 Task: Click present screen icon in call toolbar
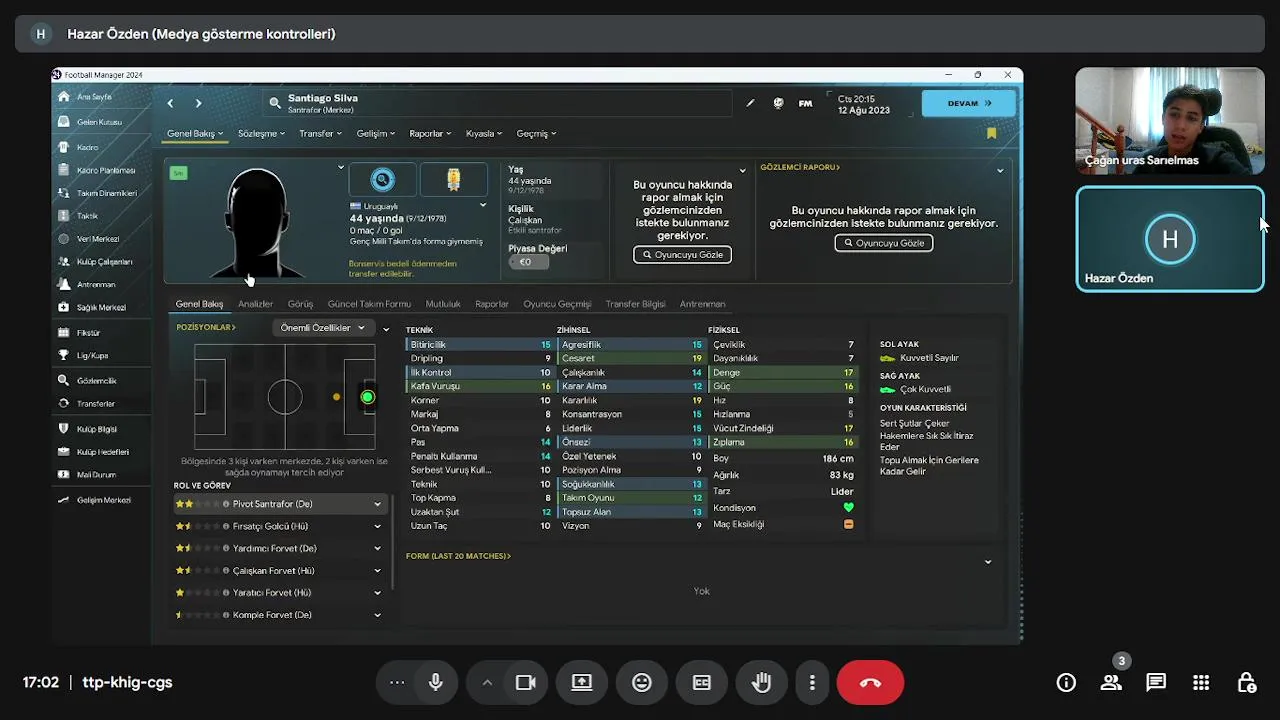(x=582, y=683)
